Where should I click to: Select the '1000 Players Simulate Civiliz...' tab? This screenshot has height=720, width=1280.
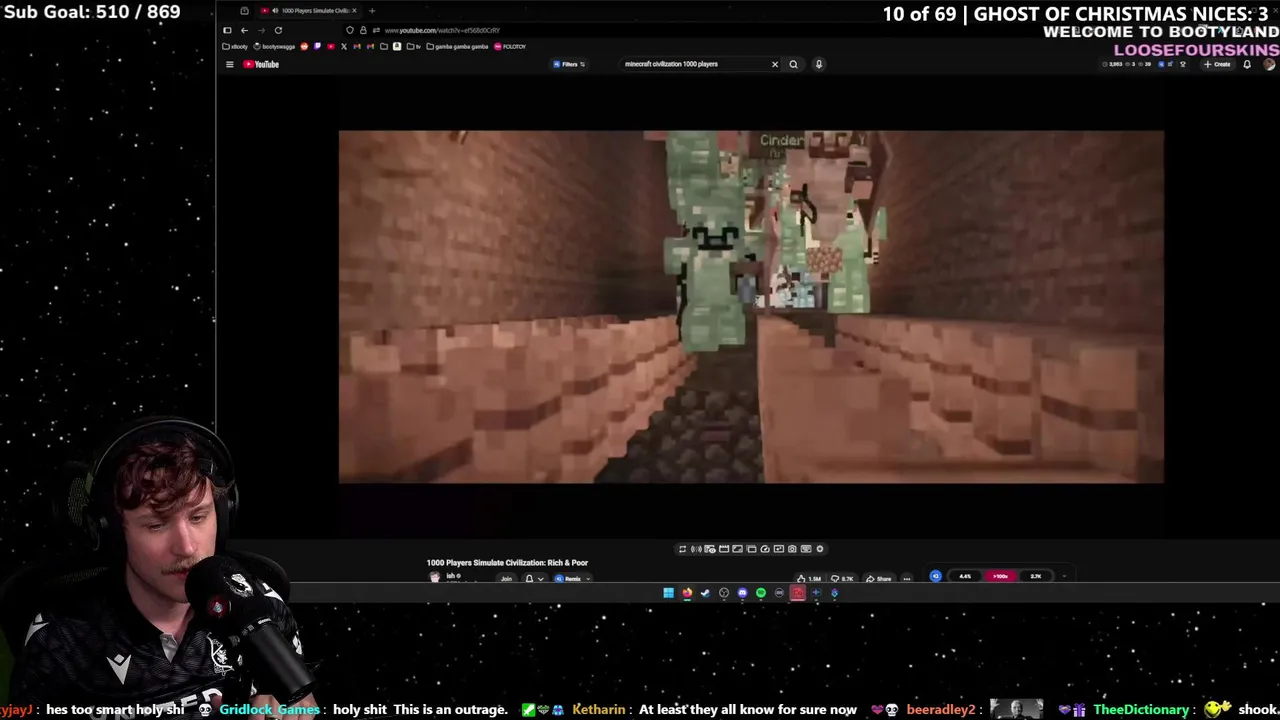pos(308,11)
